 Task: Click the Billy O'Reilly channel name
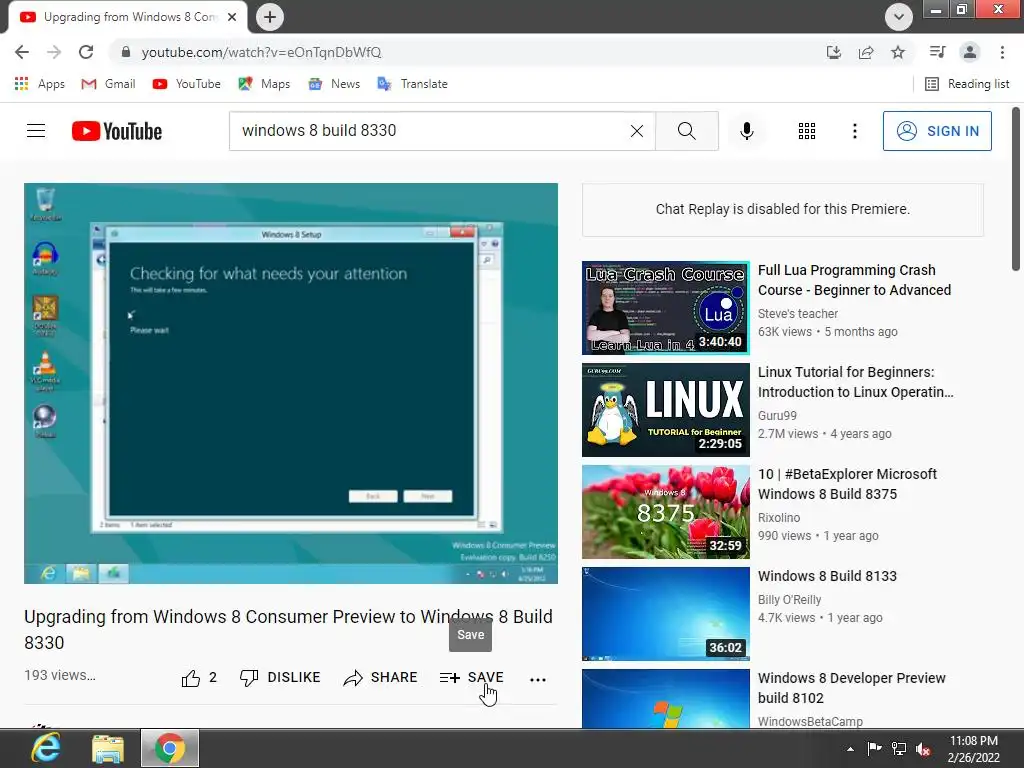pyautogui.click(x=789, y=600)
